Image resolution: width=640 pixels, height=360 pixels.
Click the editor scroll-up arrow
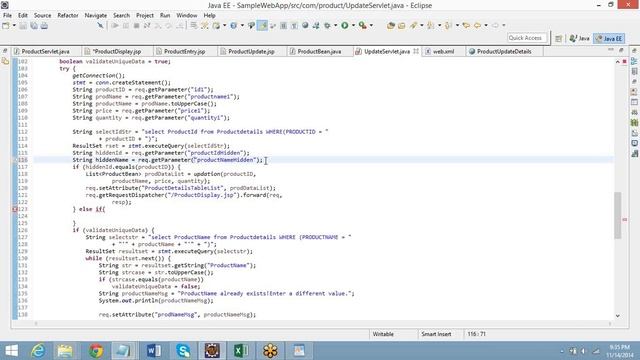618,62
